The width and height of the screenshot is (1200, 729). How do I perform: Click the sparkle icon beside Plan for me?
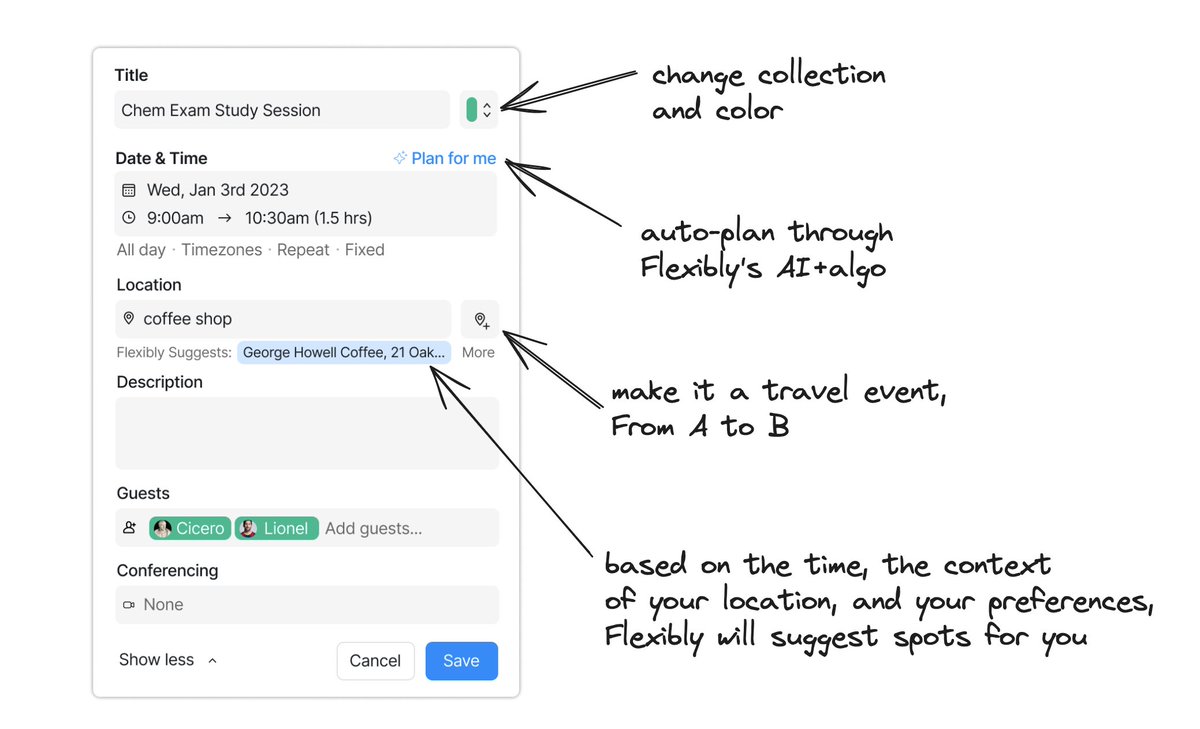[400, 158]
